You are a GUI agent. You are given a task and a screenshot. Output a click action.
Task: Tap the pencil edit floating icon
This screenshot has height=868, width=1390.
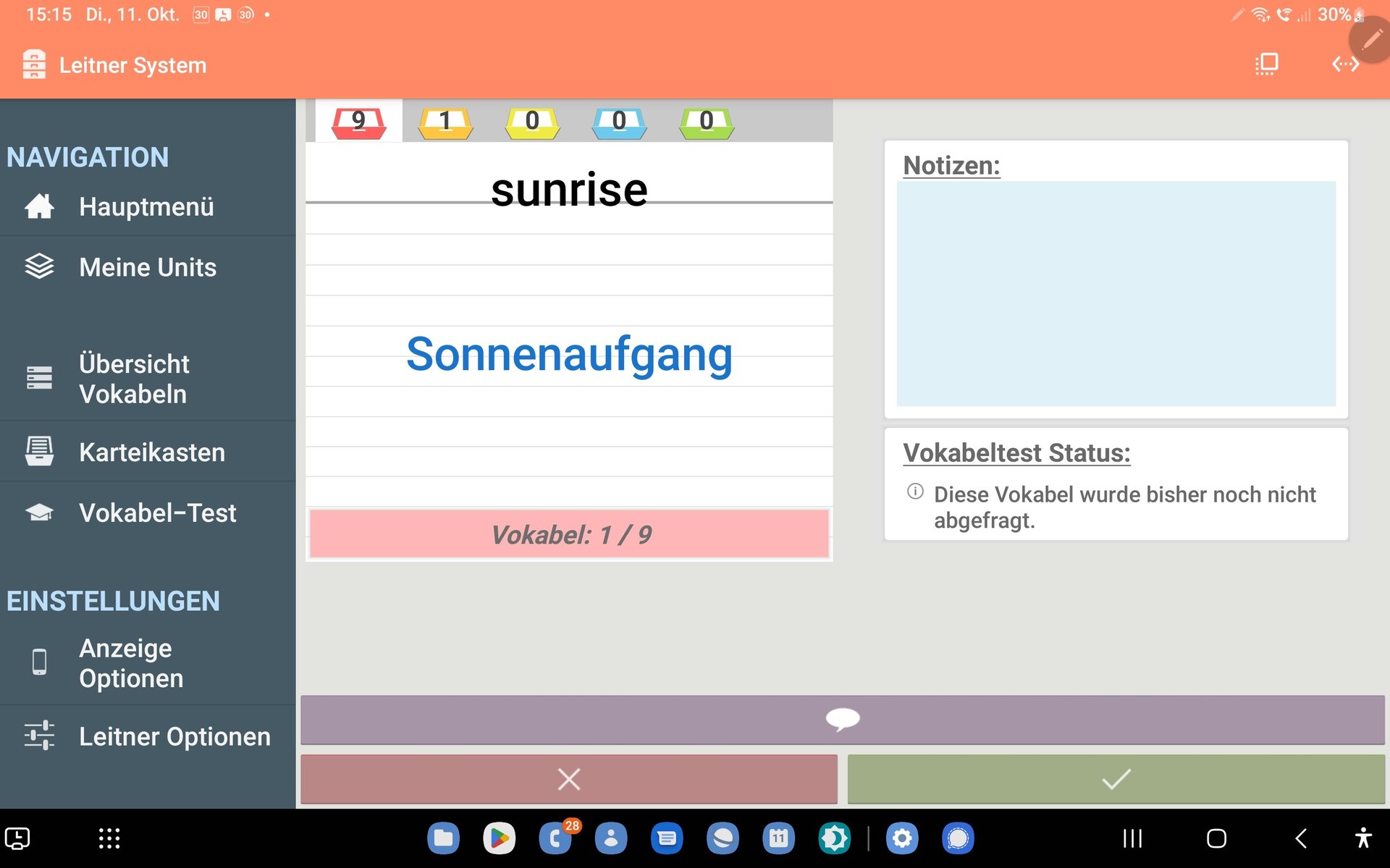tap(1370, 40)
